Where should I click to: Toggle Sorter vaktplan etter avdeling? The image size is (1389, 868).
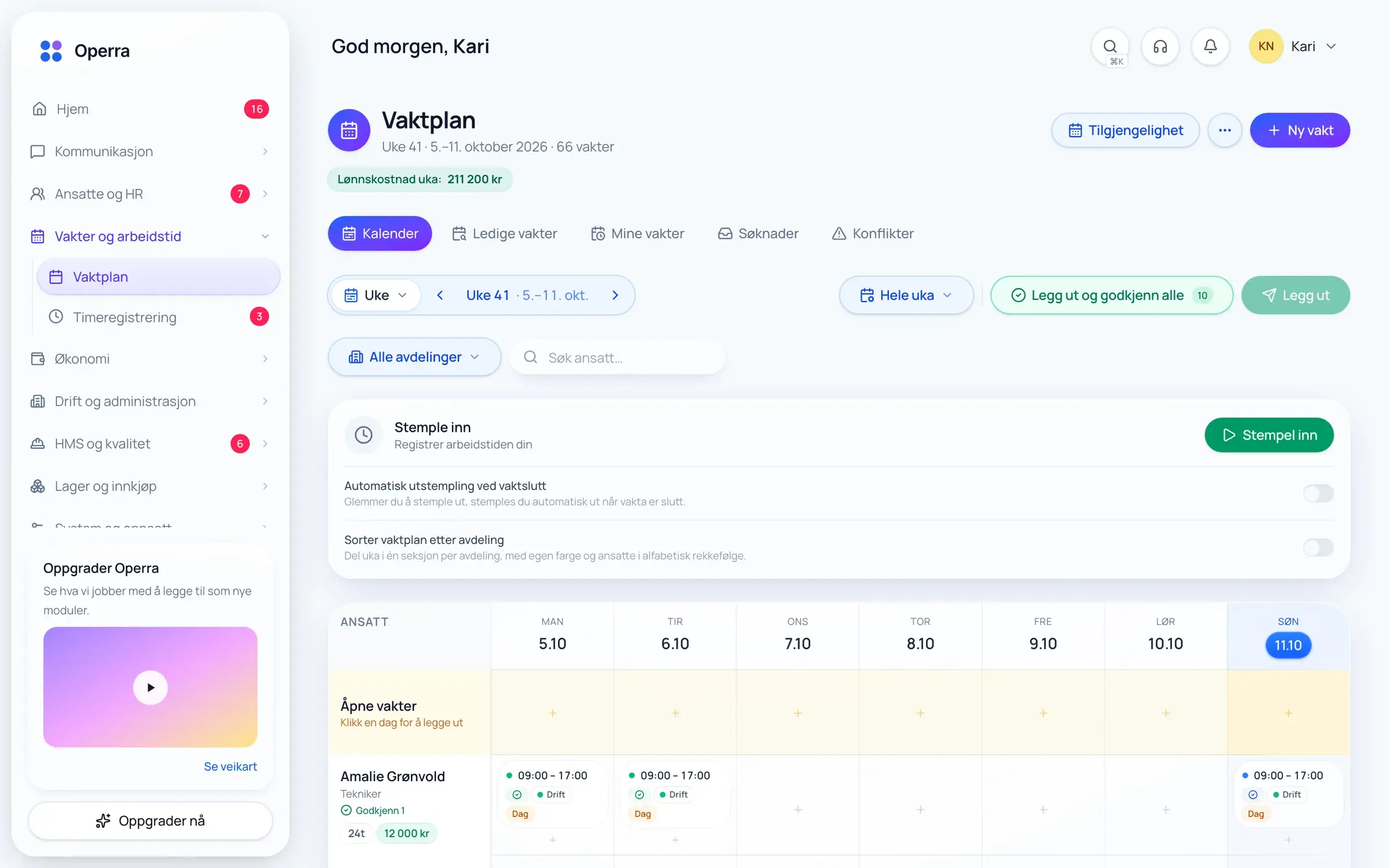[1318, 547]
